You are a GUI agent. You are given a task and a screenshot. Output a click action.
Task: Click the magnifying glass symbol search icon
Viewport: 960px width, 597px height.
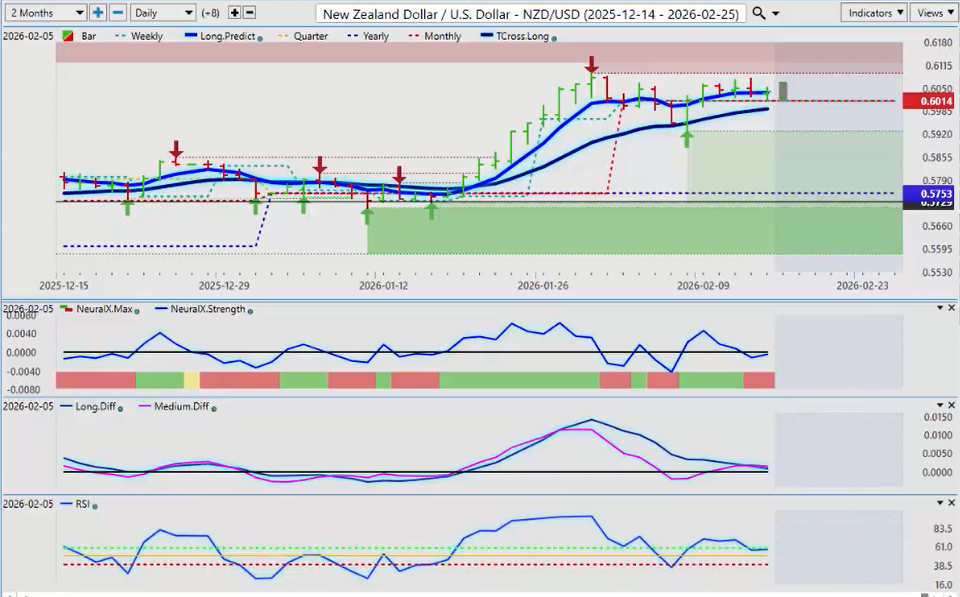click(759, 12)
